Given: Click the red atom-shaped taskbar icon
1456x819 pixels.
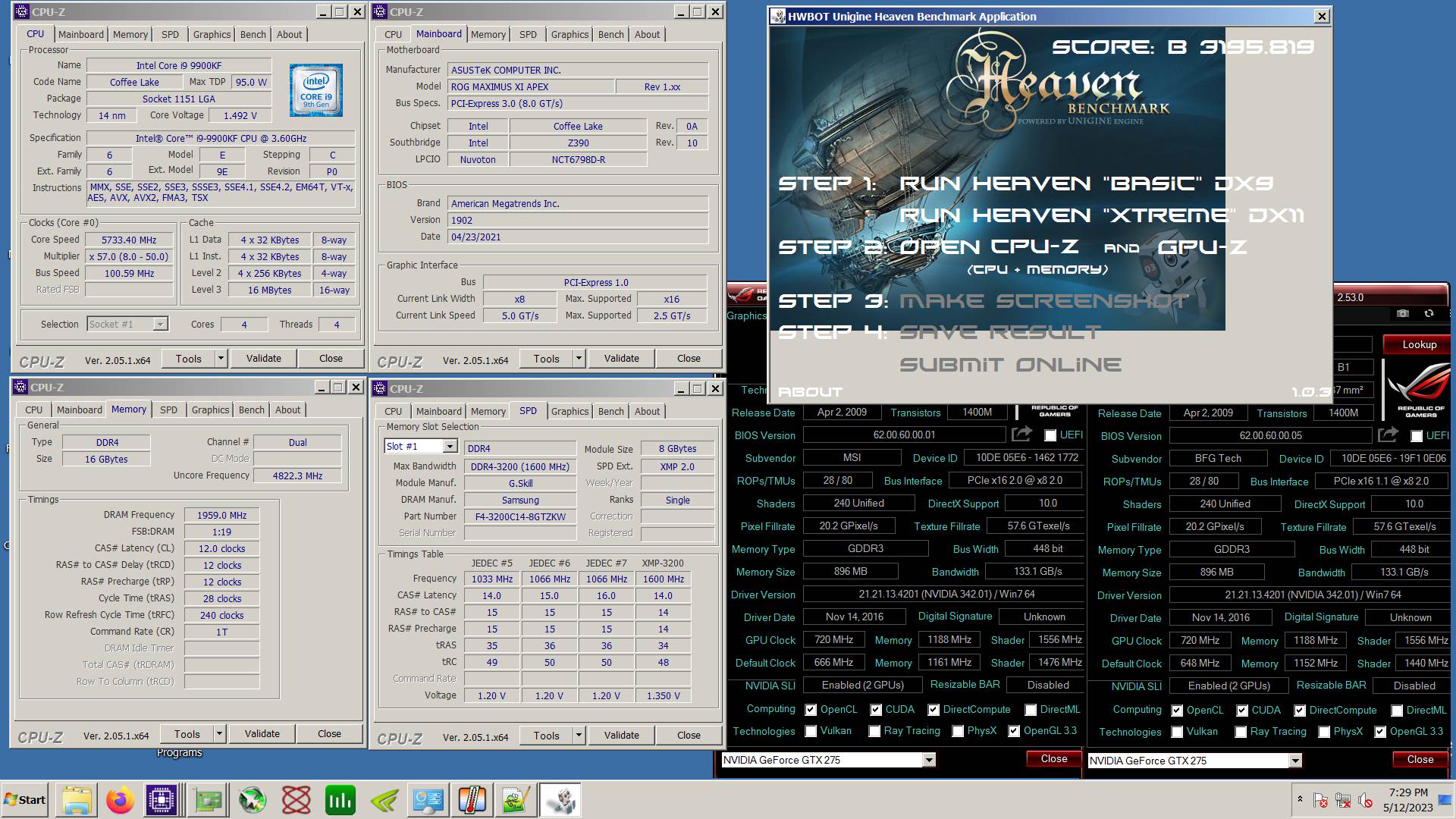Looking at the screenshot, I should 296,800.
